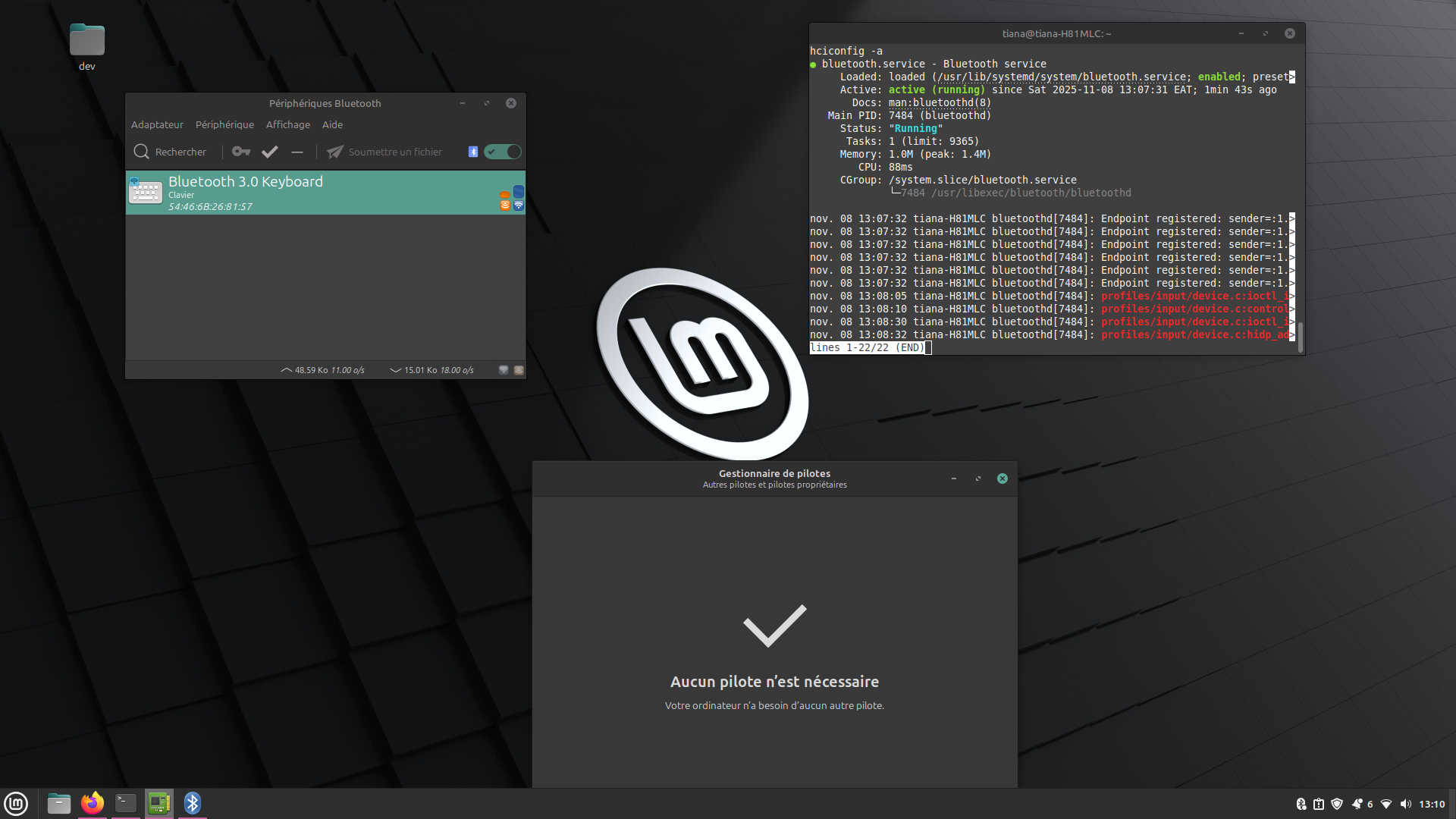Switch to Bluetooth manager taskbar icon

point(193,803)
